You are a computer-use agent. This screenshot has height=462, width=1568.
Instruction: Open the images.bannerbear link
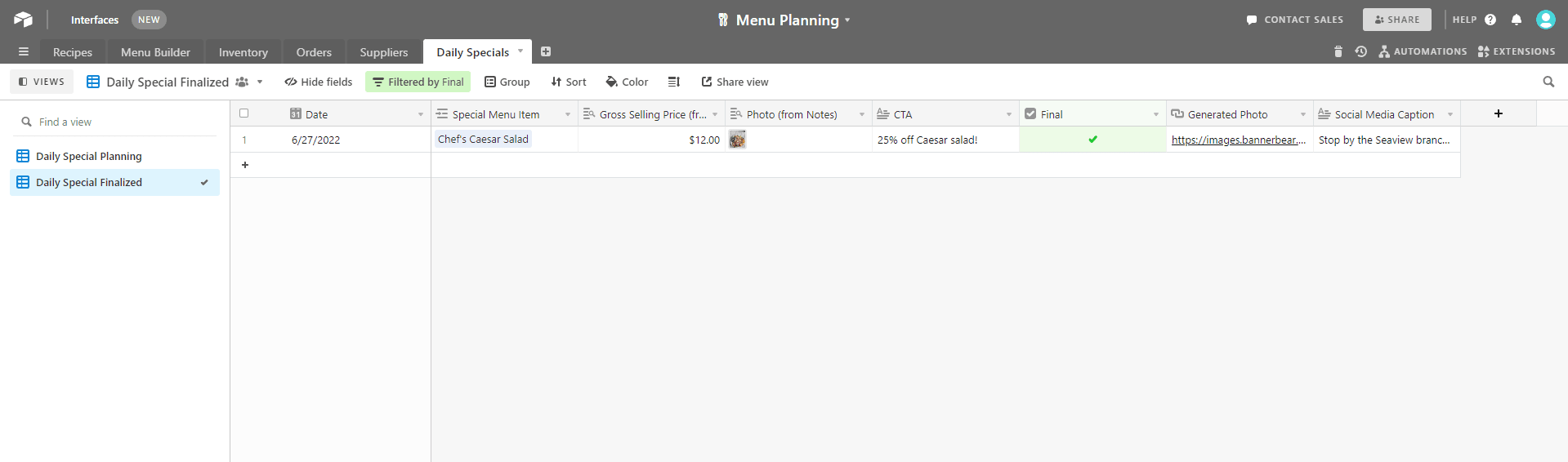pyautogui.click(x=1238, y=140)
